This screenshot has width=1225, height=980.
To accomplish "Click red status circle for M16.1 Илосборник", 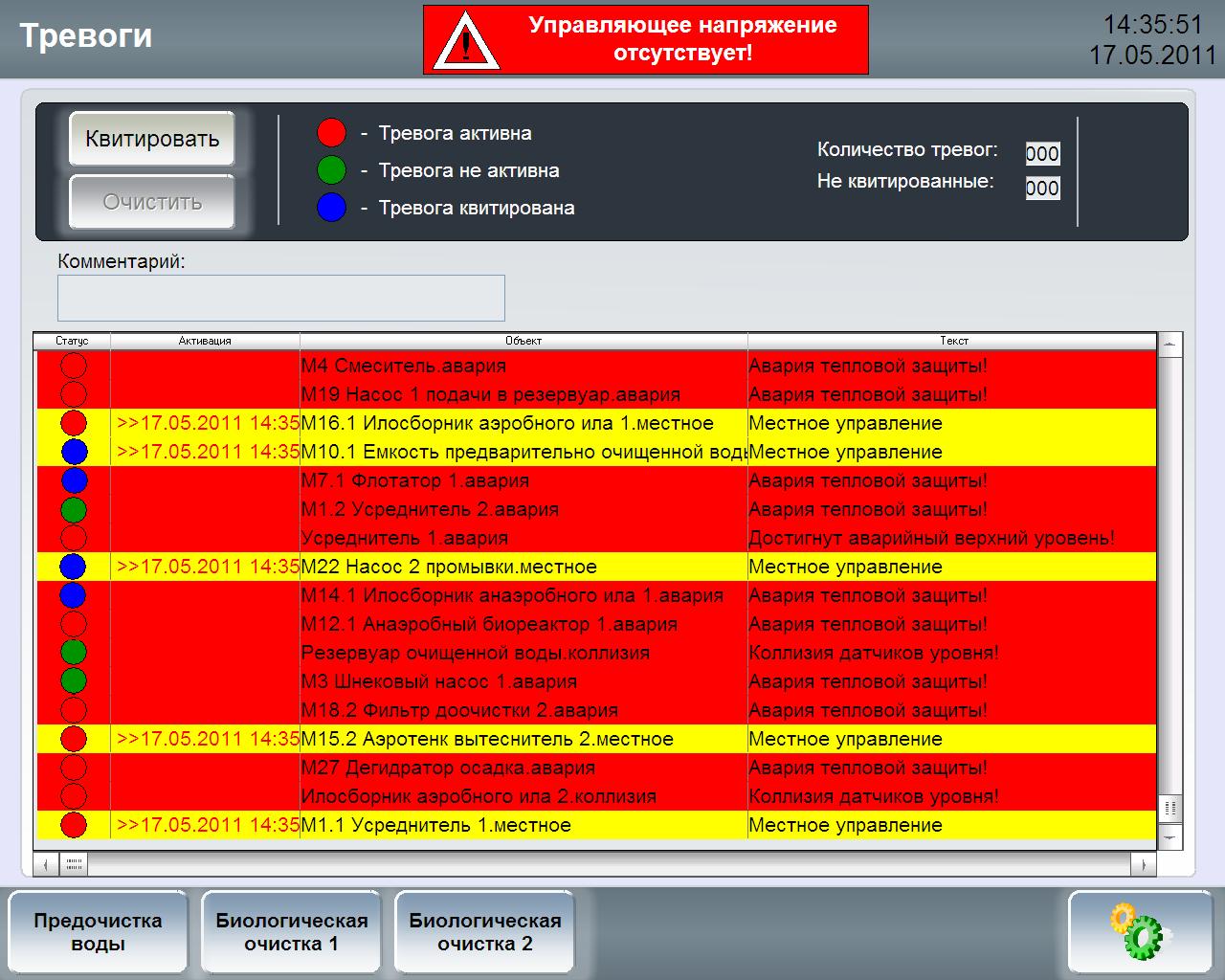I will 74,423.
